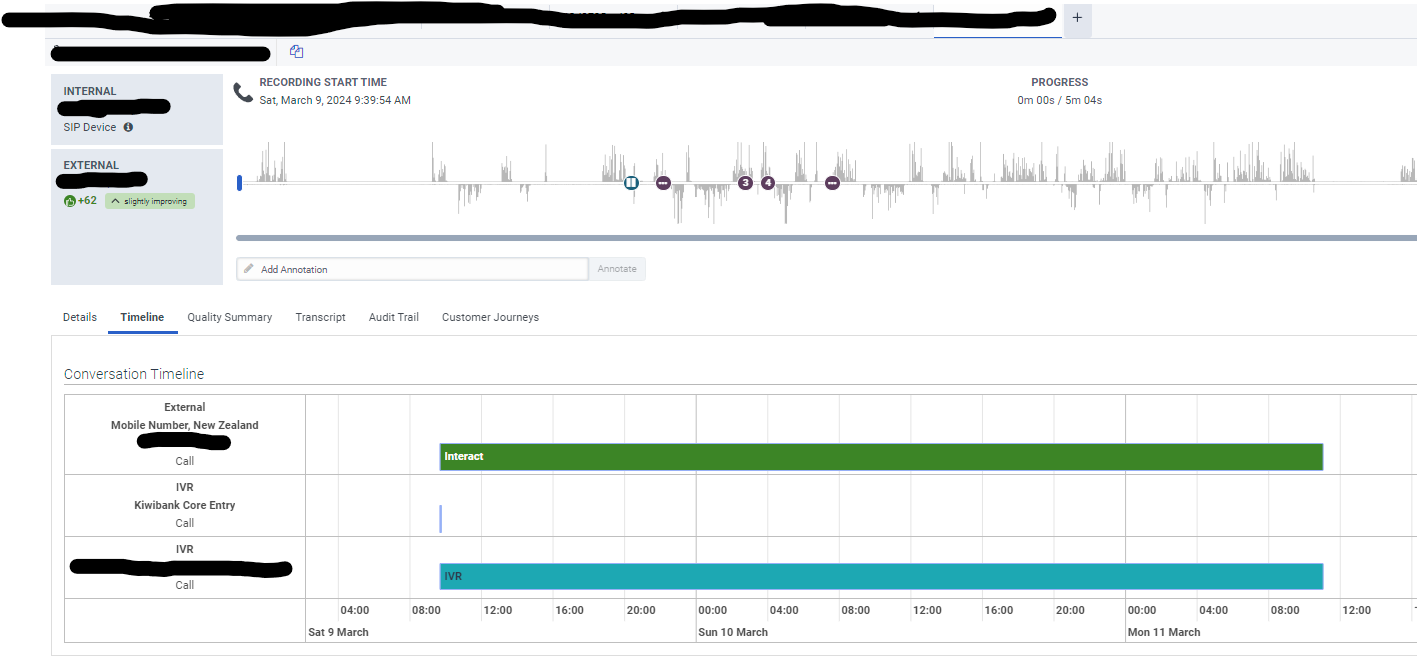Image resolution: width=1417 pixels, height=664 pixels.
Task: Switch to the Transcript tab
Action: [x=320, y=317]
